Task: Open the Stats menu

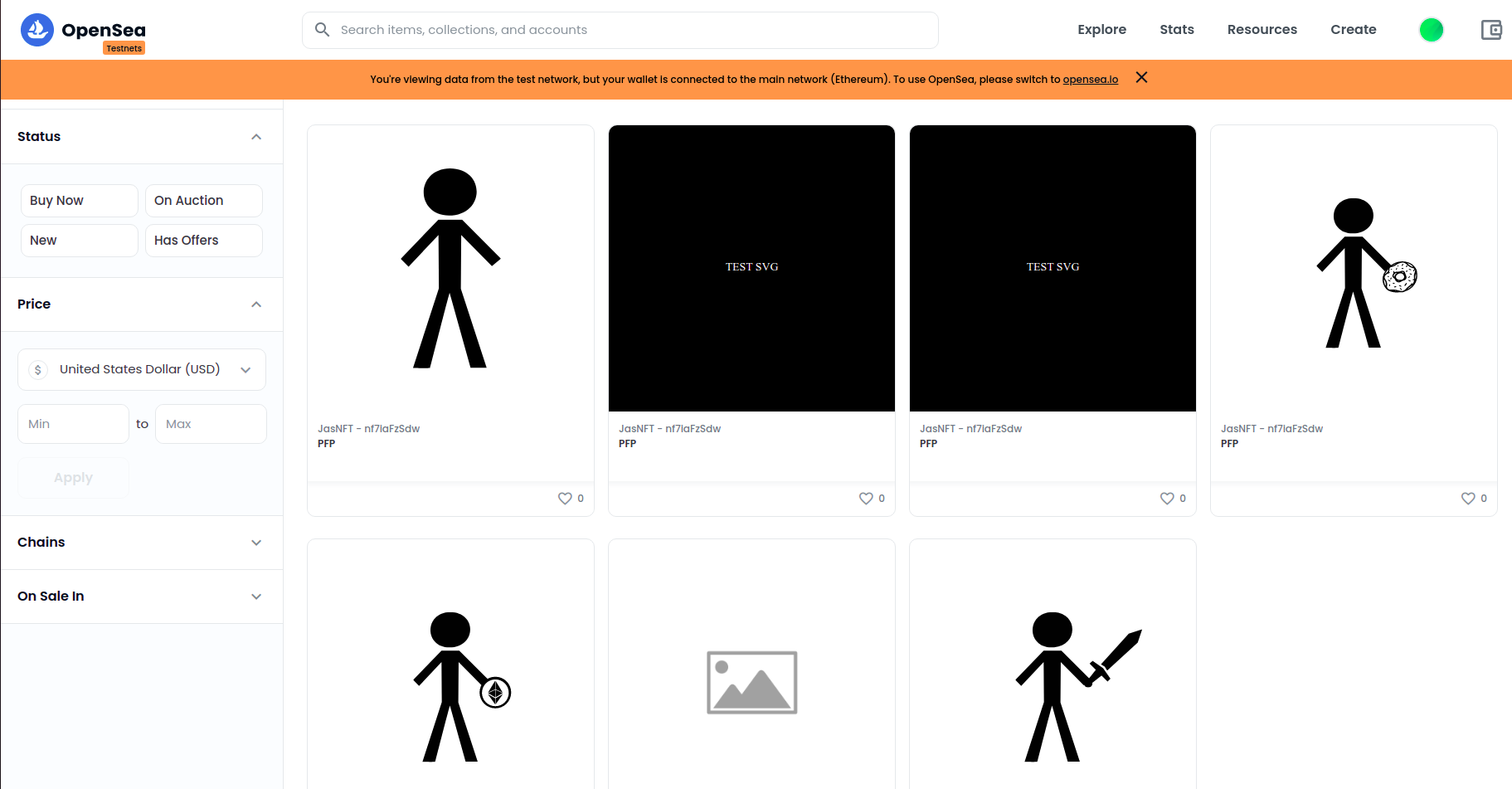Action: (1177, 30)
